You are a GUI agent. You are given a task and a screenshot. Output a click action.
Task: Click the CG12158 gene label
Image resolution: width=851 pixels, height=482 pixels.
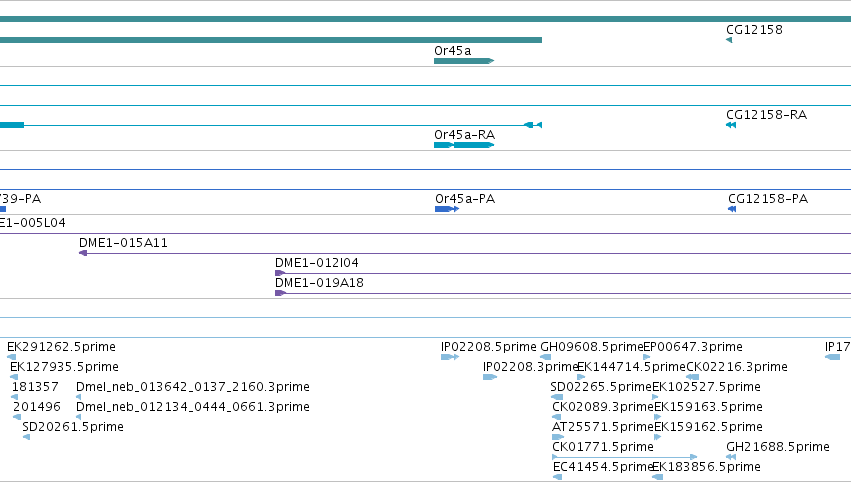[x=754, y=30]
